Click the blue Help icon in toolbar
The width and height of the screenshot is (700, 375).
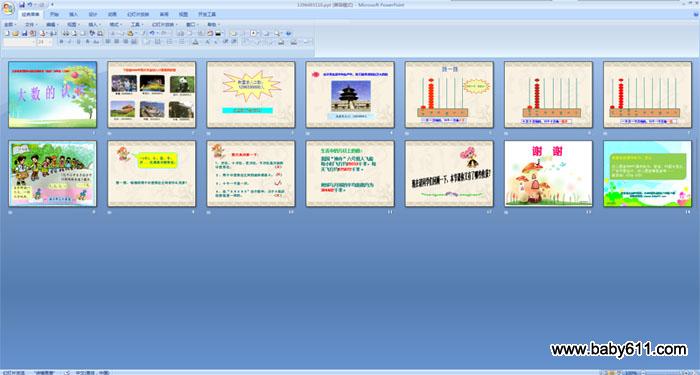click(288, 33)
